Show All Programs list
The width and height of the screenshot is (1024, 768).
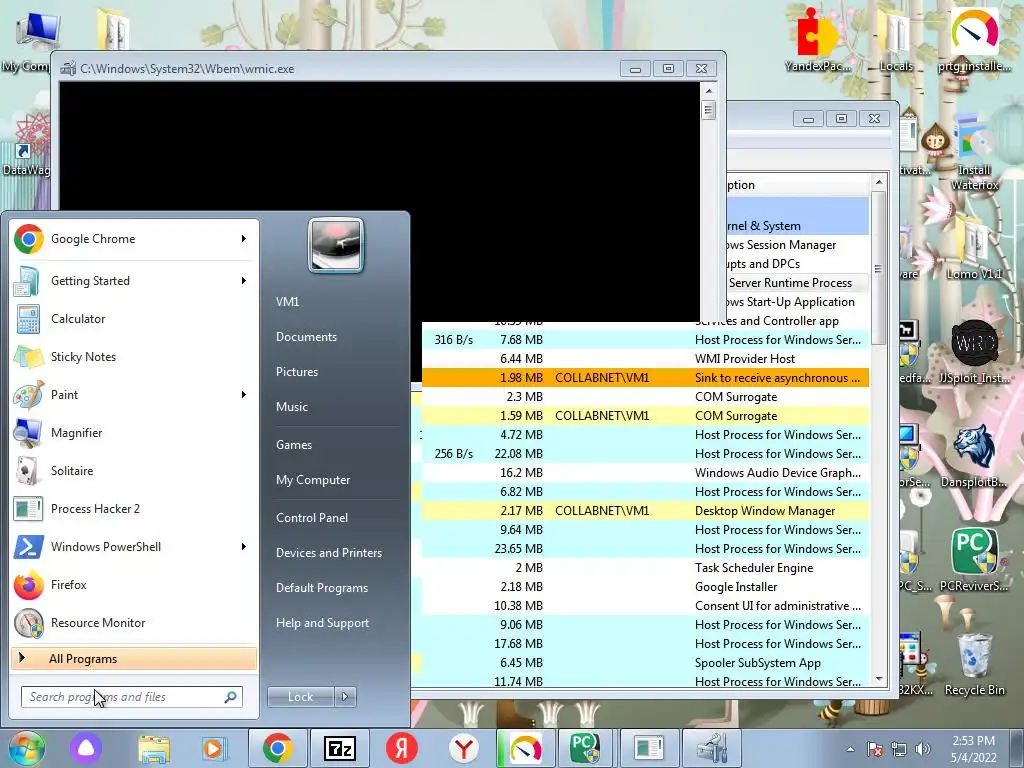coord(134,659)
